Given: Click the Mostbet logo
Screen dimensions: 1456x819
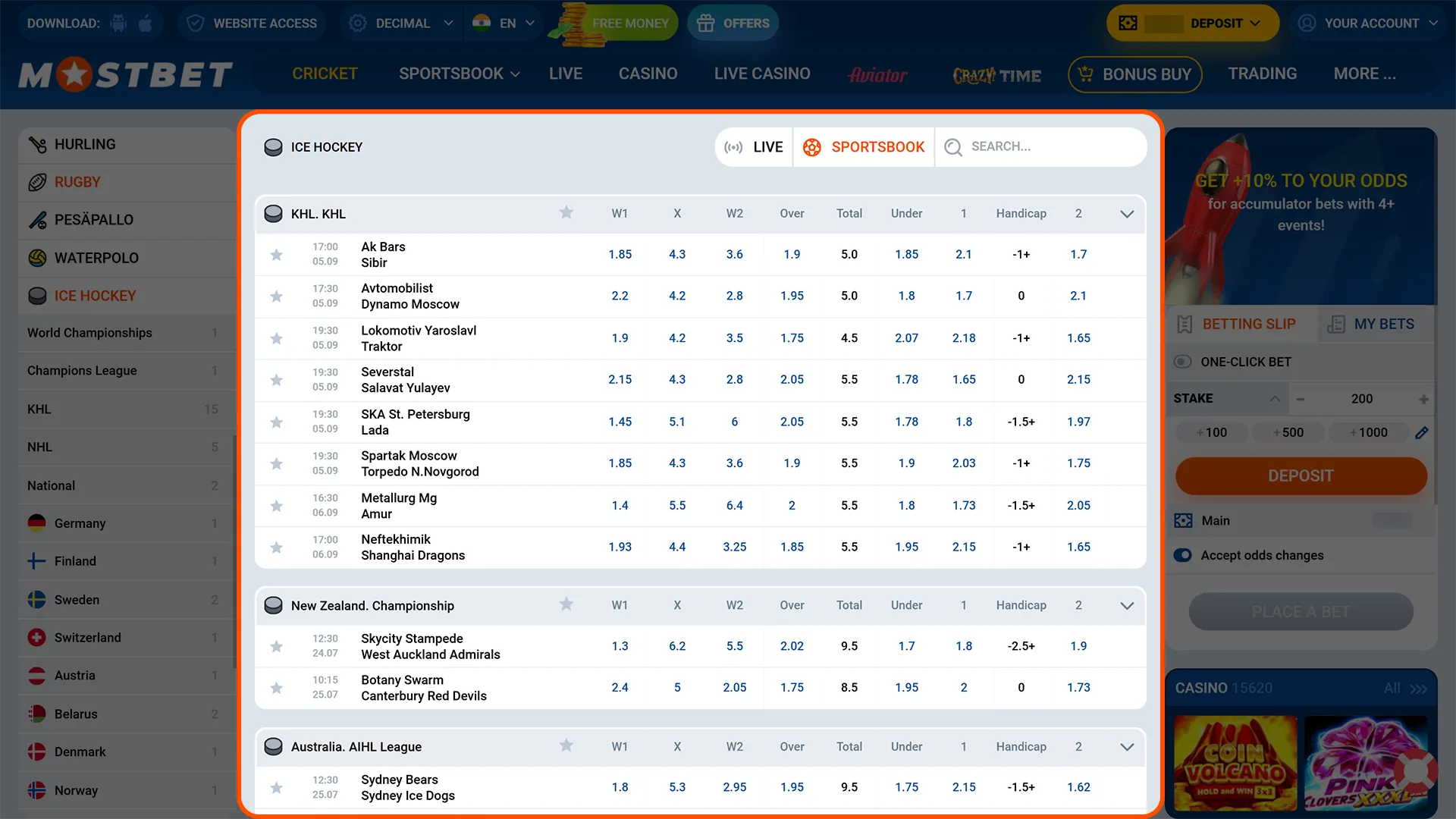Looking at the screenshot, I should coord(126,74).
